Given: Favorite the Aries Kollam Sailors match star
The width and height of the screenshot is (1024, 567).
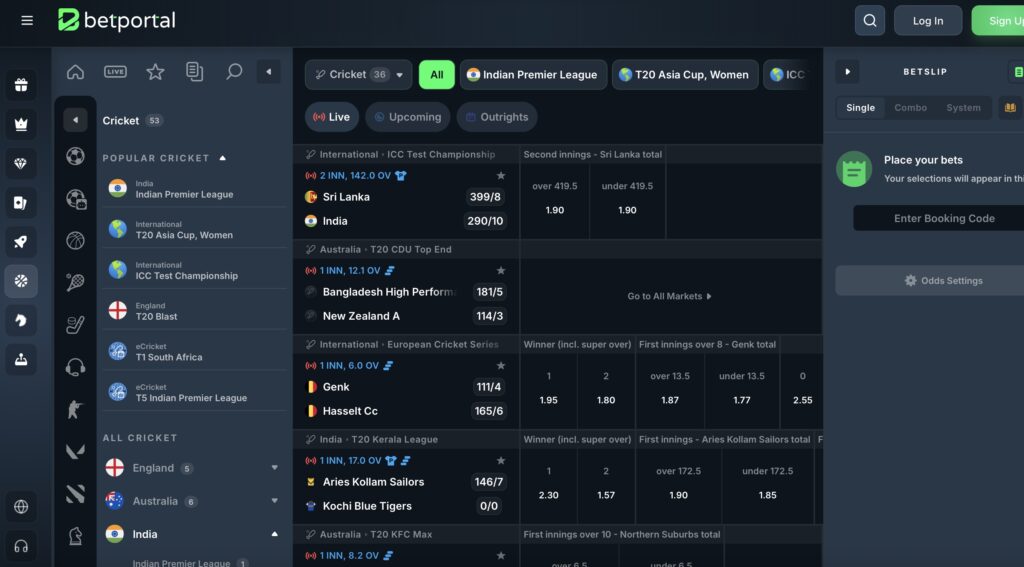Looking at the screenshot, I should pos(501,460).
